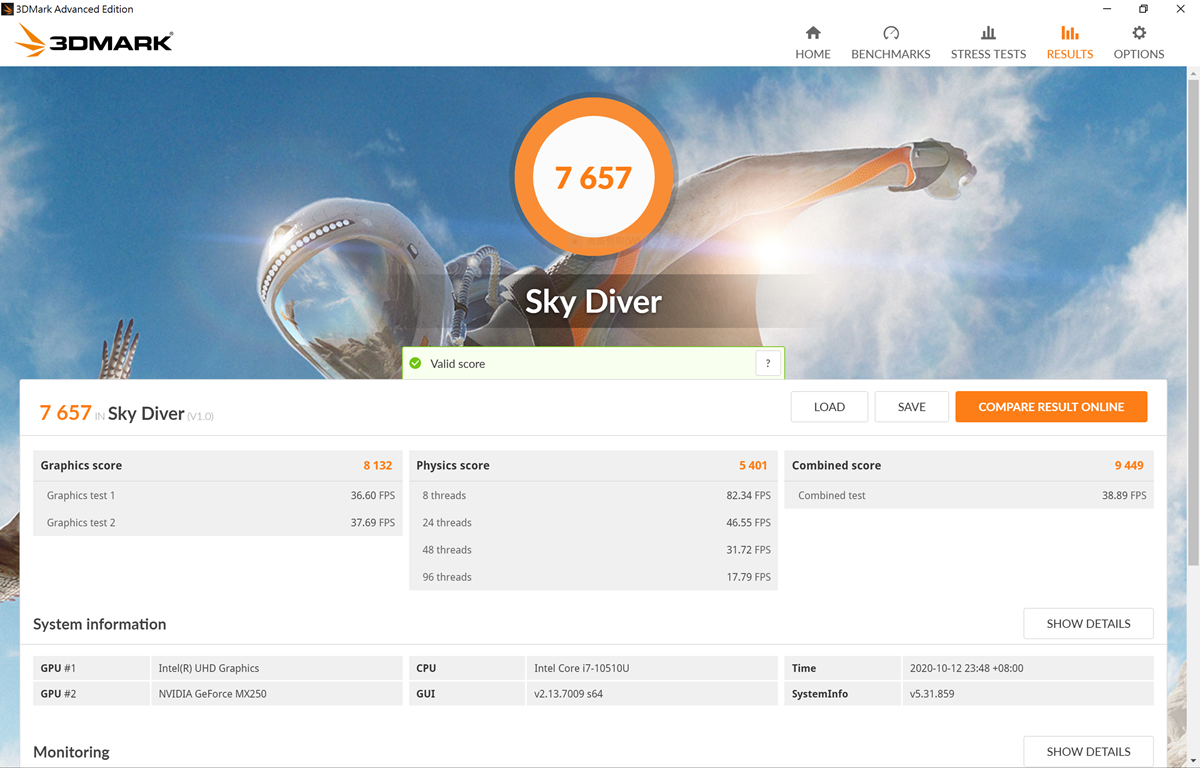Select the 24 threads row
Image resolution: width=1200 pixels, height=768 pixels.
click(x=593, y=523)
